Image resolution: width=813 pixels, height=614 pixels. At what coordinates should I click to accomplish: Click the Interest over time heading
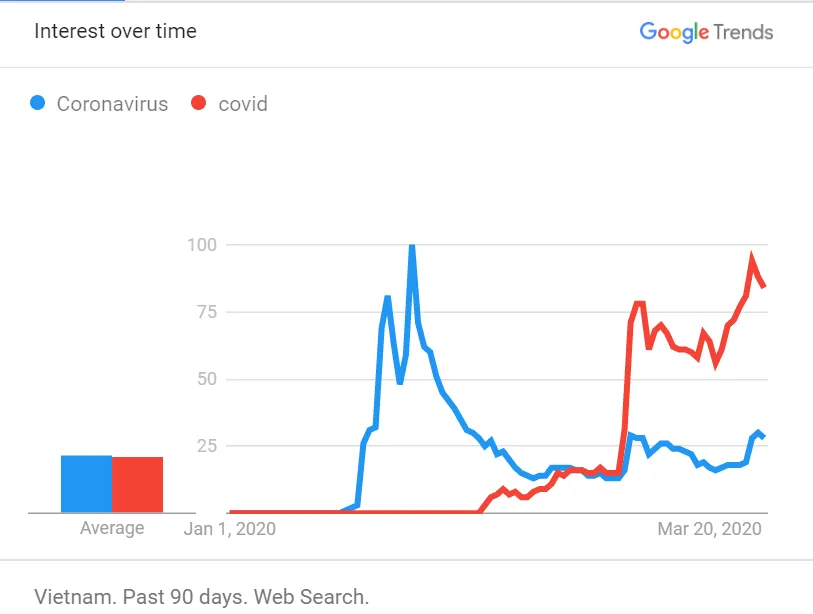[115, 31]
